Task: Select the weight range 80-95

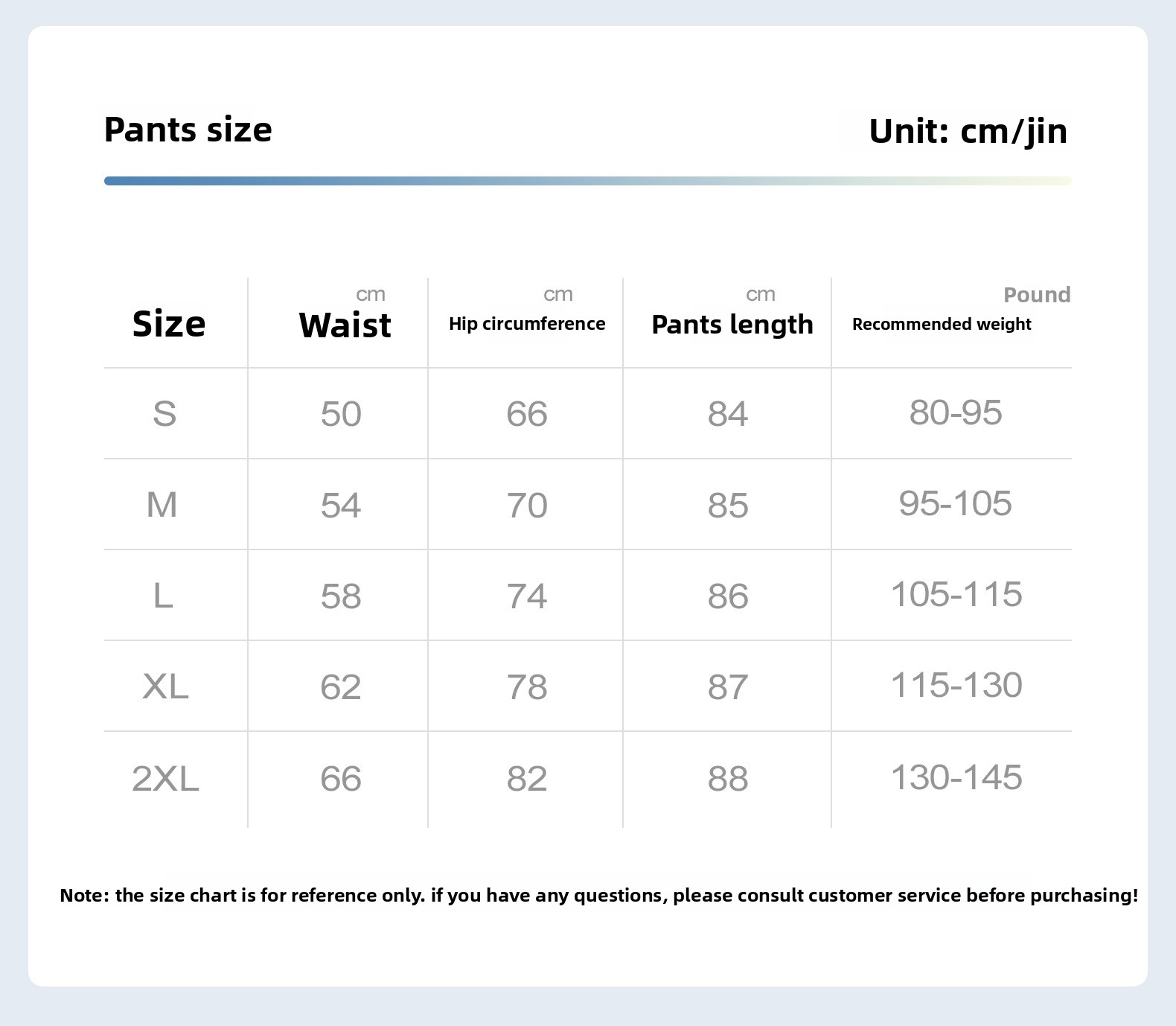Action: 956,412
